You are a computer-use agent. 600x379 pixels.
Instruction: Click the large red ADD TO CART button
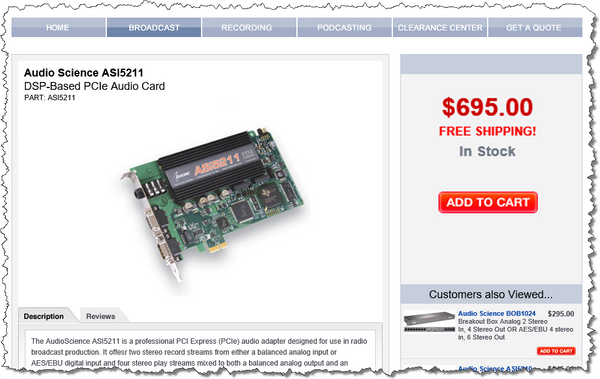coord(488,202)
